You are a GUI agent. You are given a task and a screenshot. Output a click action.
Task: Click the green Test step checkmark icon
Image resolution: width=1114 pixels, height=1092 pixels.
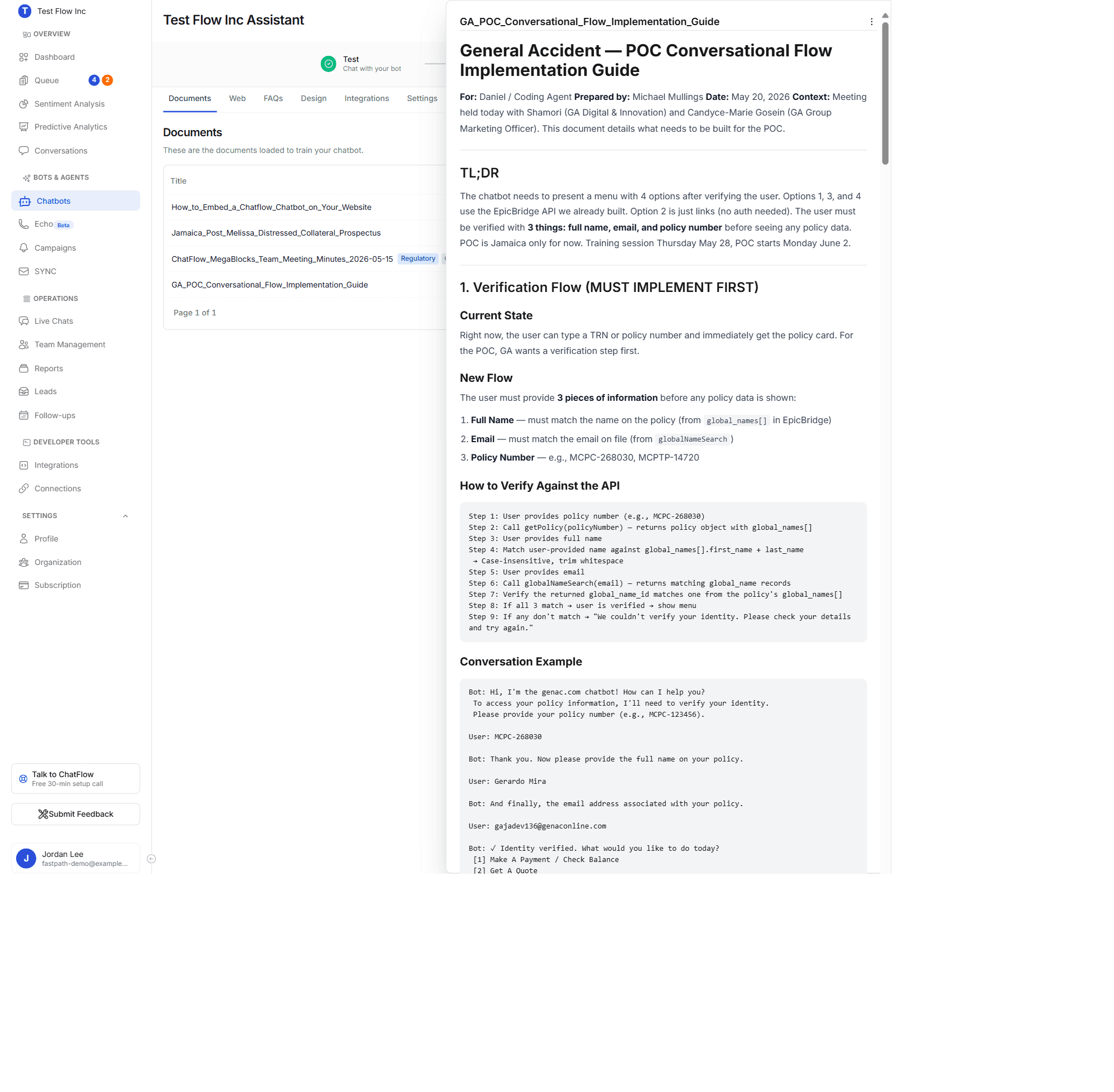pyautogui.click(x=329, y=64)
